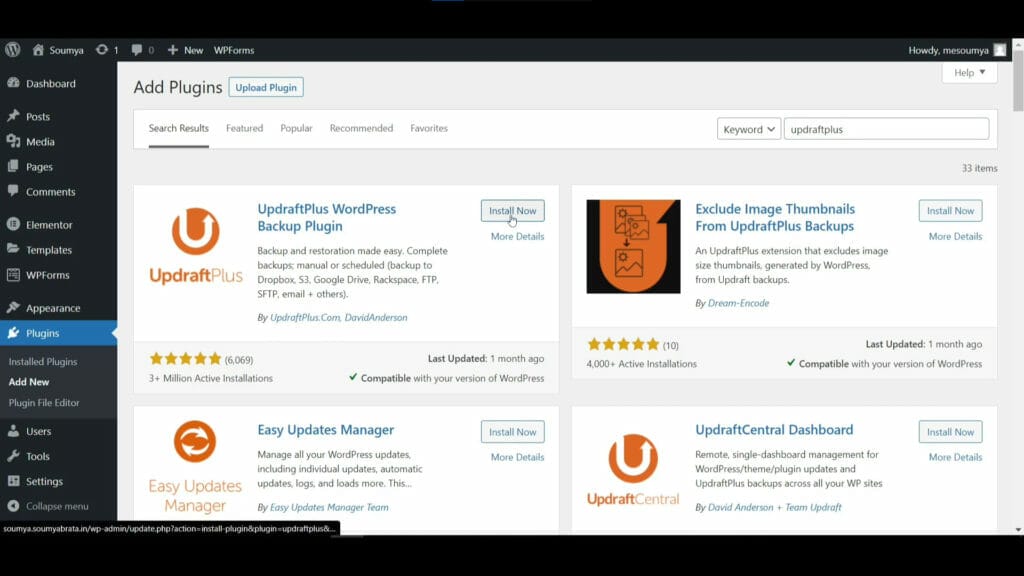This screenshot has height=576, width=1024.
Task: Click the Easy Updates Manager logo
Action: coord(195,467)
